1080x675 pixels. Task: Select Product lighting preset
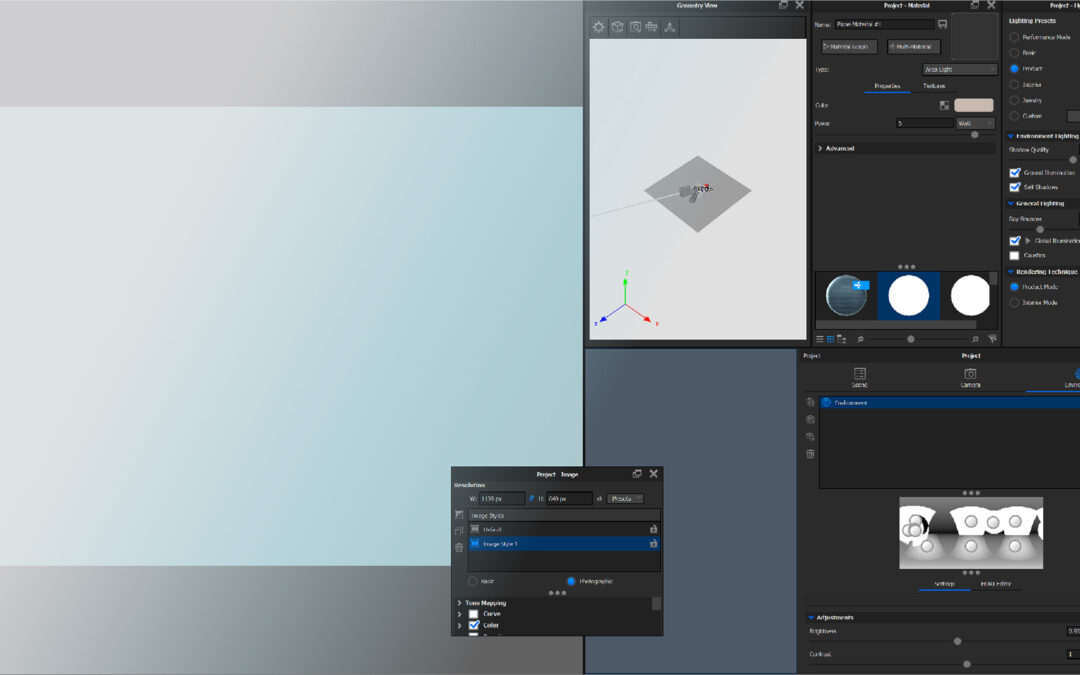click(x=1014, y=69)
